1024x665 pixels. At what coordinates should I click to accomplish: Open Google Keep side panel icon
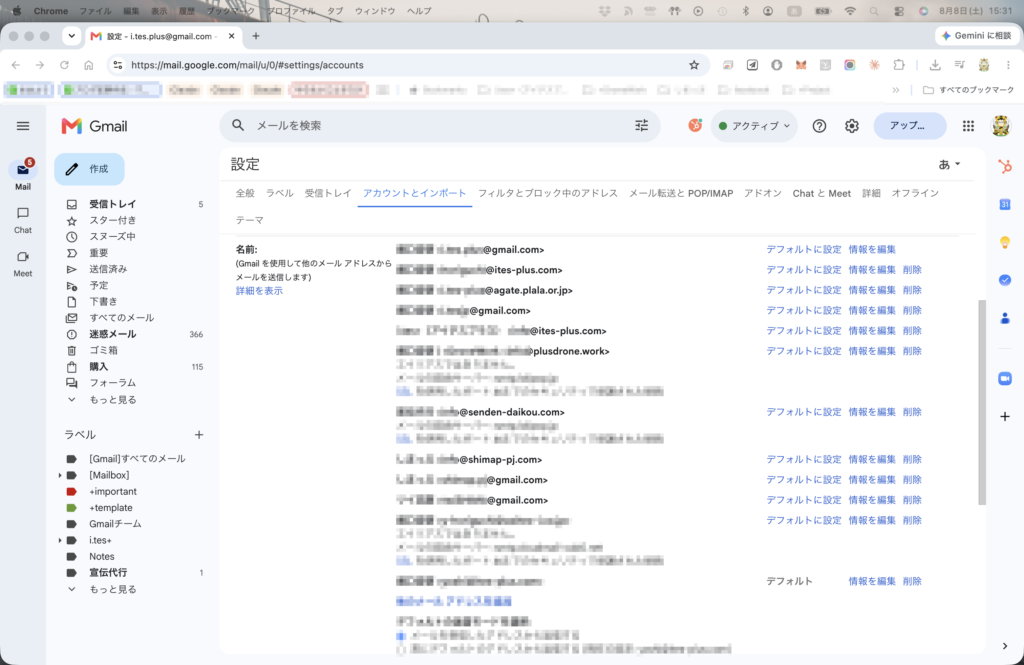(1004, 242)
